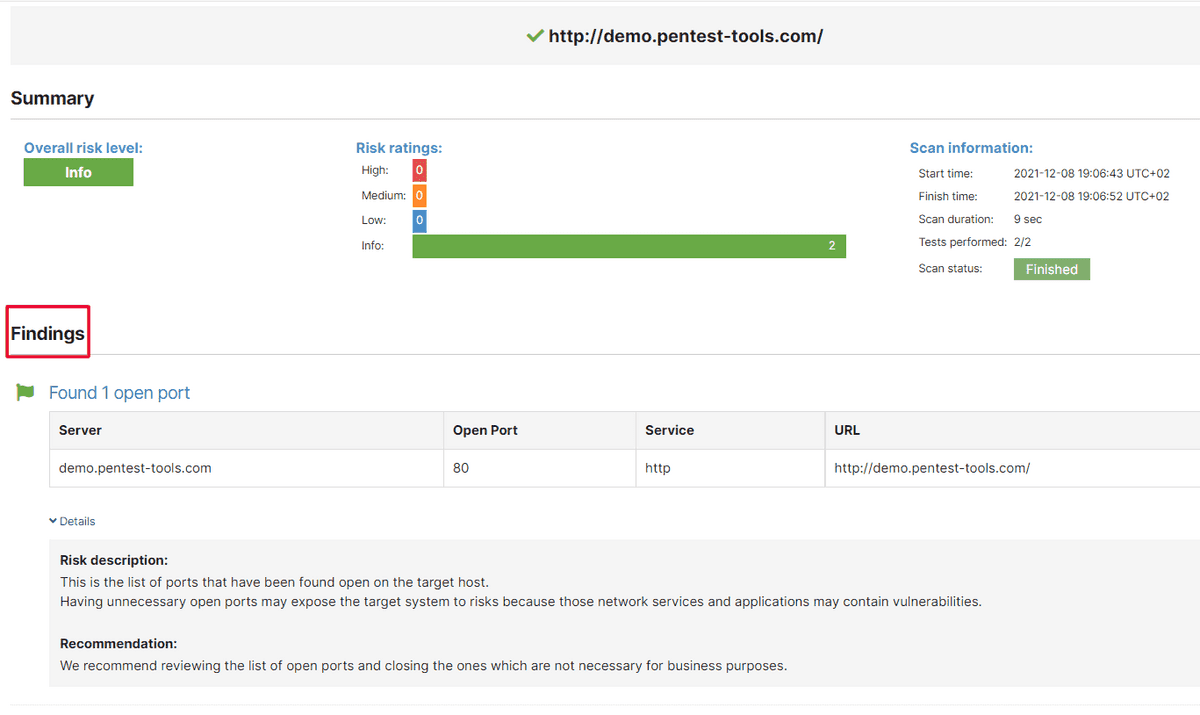Image resolution: width=1200 pixels, height=715 pixels.
Task: Open the URL link in the findings table
Action: 931,468
